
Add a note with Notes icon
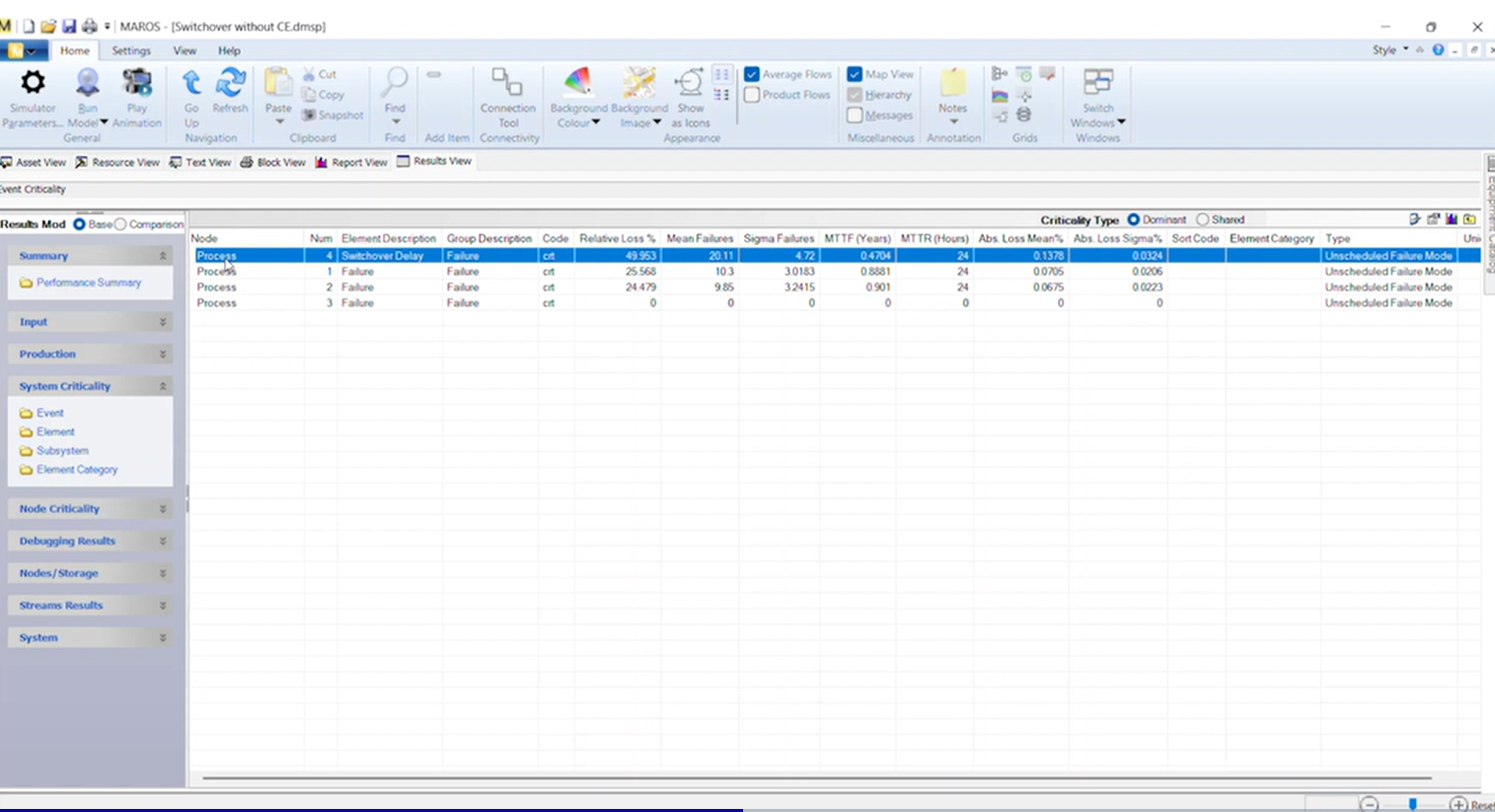pyautogui.click(x=952, y=82)
